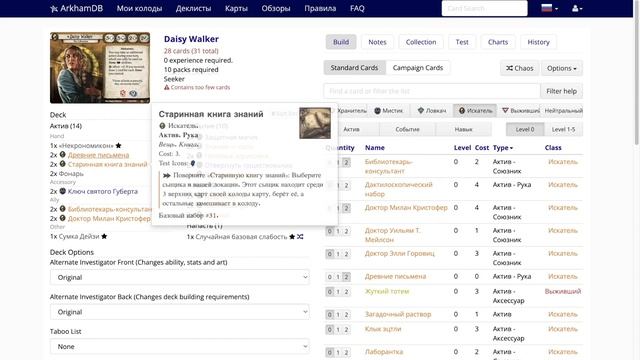Image resolution: width=640 pixels, height=360 pixels.
Task: Toggle the Искатель faction filter
Action: 475,111
